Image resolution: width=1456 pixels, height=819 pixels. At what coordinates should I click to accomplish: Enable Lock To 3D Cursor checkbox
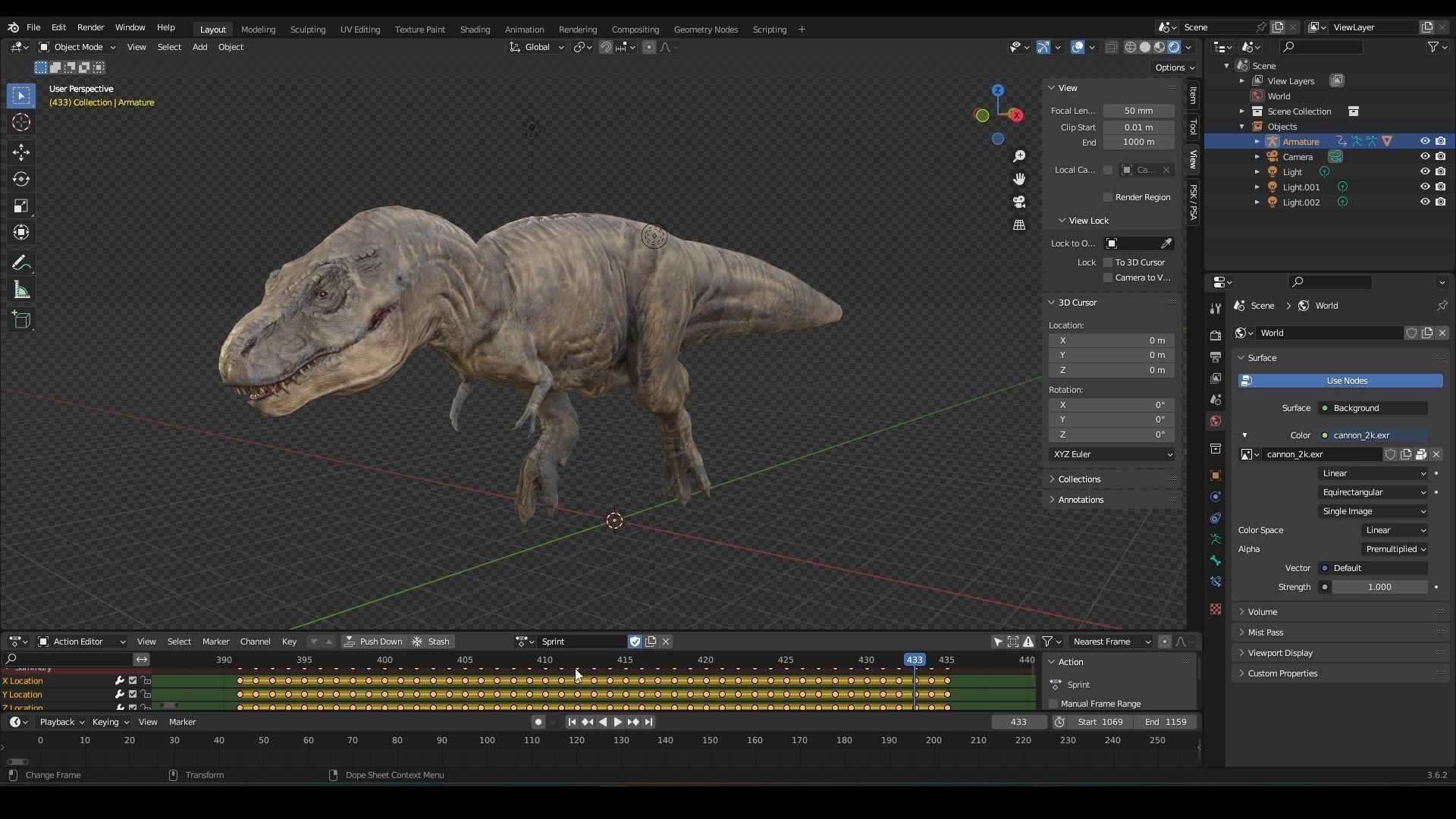point(1108,262)
